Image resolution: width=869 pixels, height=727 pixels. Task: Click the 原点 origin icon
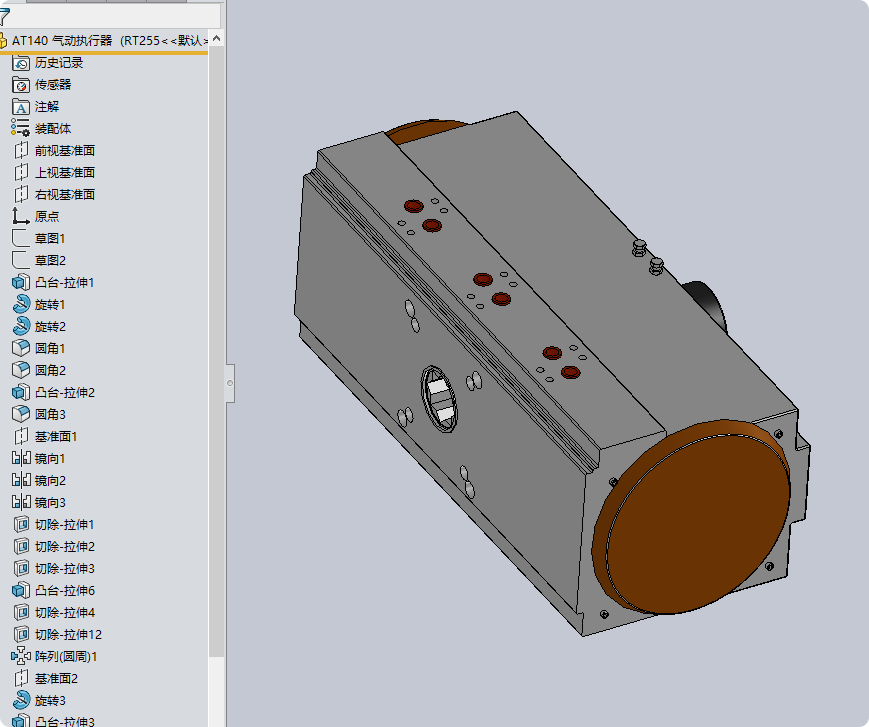(x=21, y=216)
